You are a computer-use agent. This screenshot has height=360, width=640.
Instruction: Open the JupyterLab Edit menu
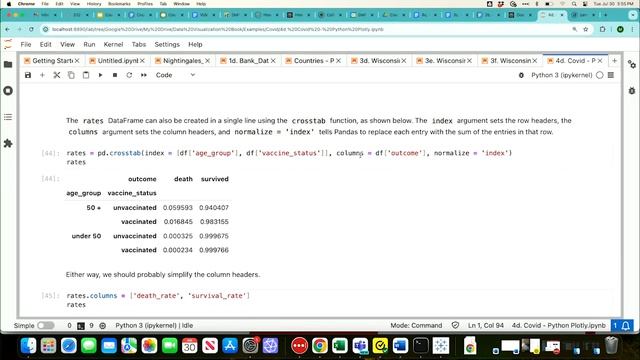click(45, 44)
